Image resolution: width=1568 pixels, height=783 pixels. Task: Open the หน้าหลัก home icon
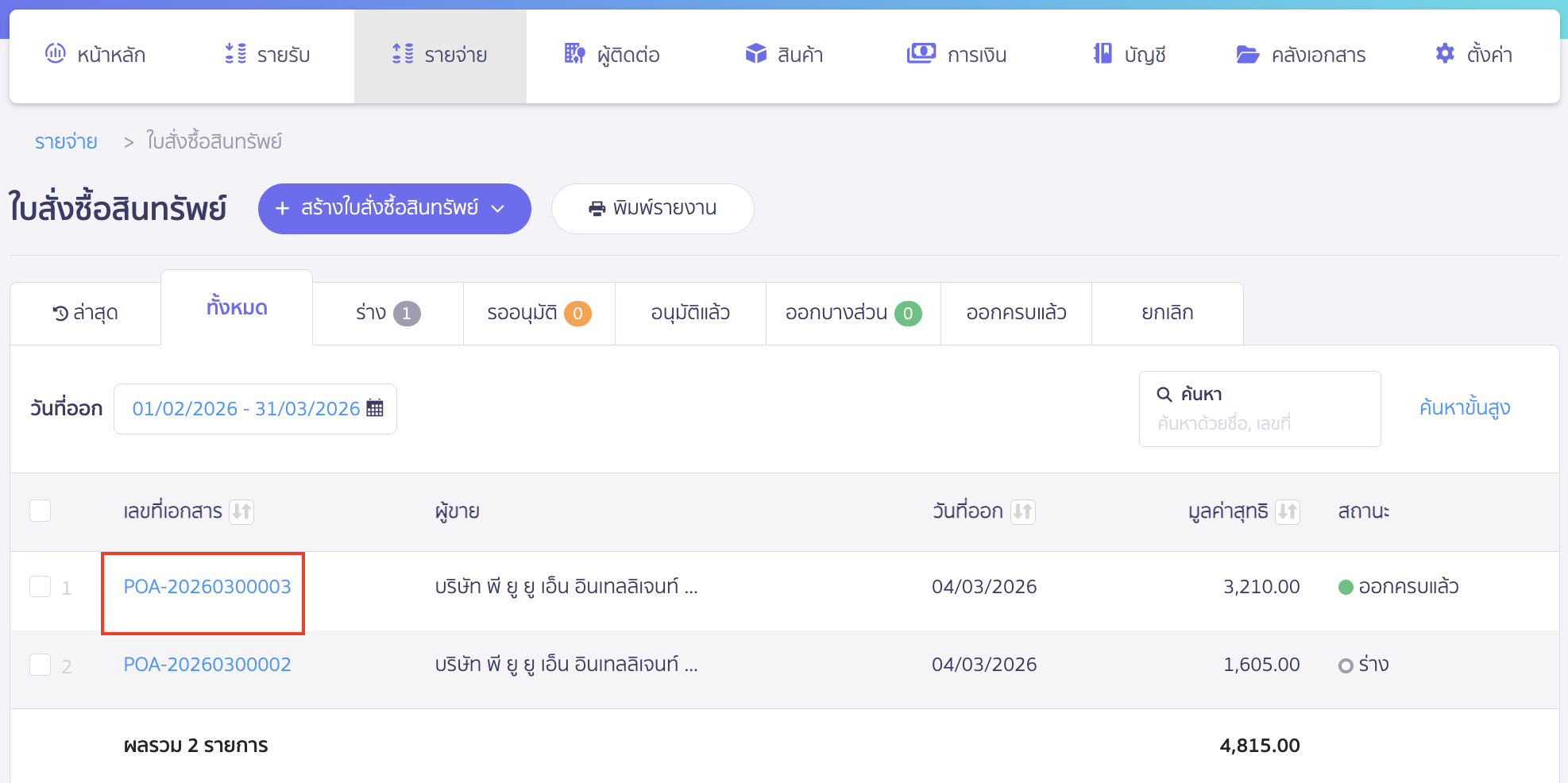coord(54,54)
